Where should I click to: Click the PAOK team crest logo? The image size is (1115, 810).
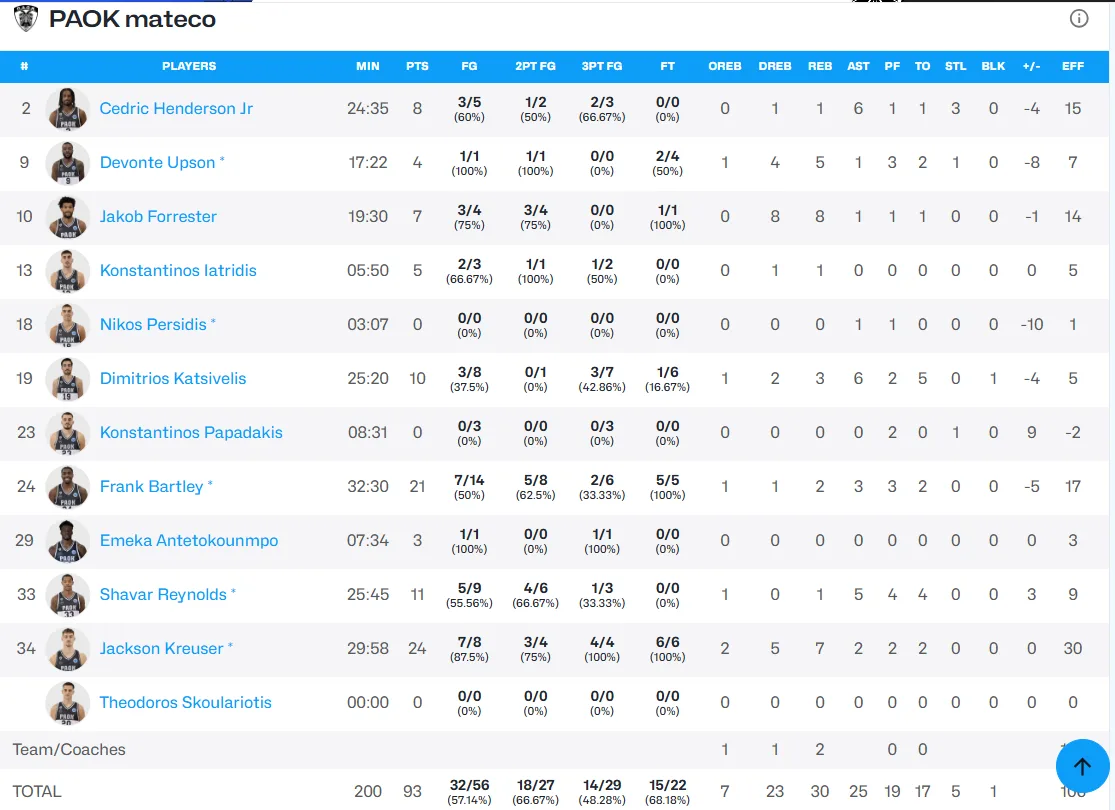(x=26, y=18)
